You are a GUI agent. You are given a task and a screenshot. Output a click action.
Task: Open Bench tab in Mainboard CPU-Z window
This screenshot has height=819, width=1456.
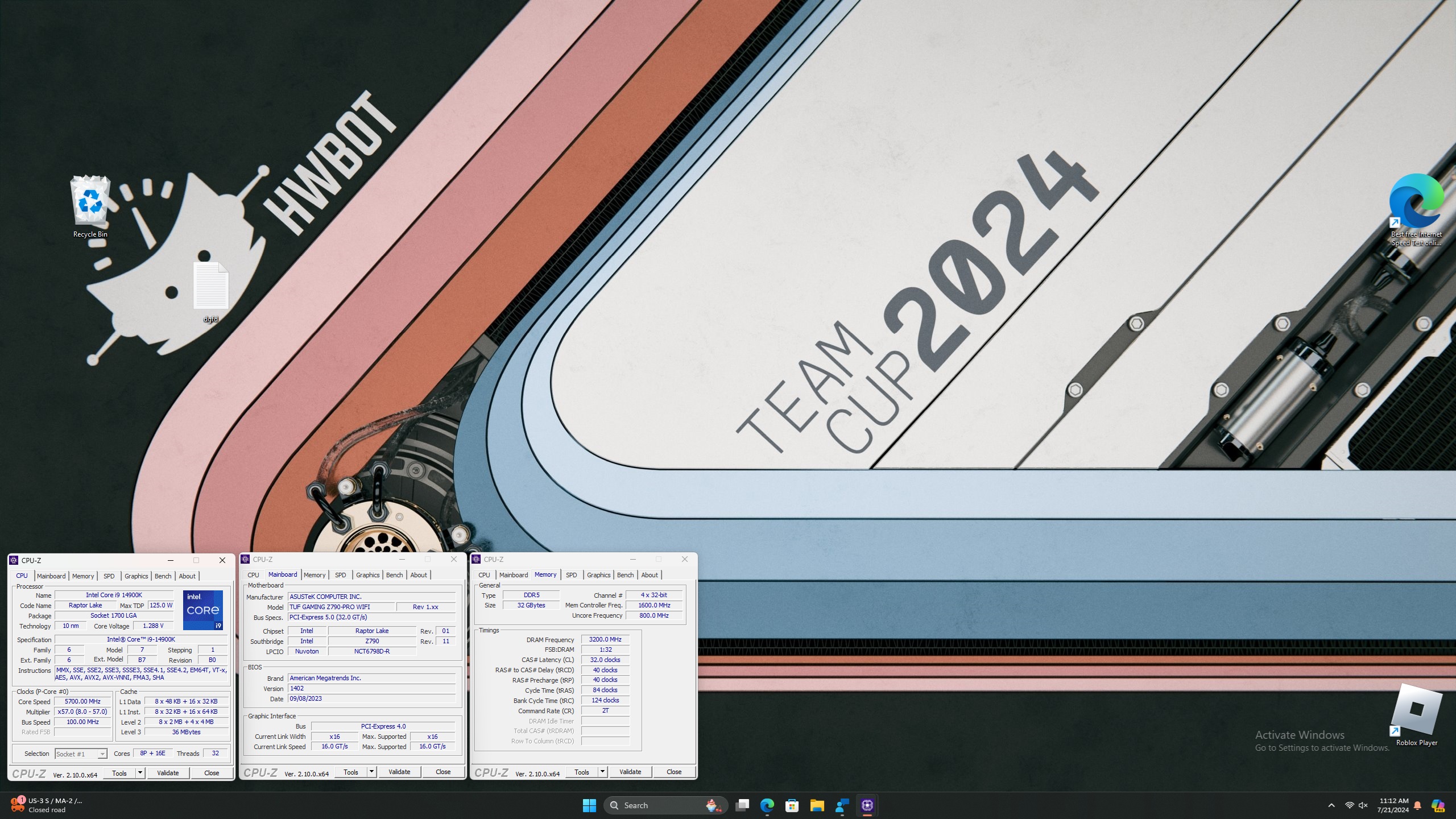coord(395,575)
